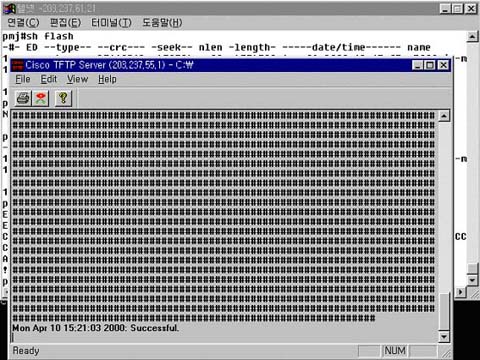Screen dimensions: 480x360
Task: Click the Telnet horizontal scroll-right arrow
Action: (x=460, y=292)
